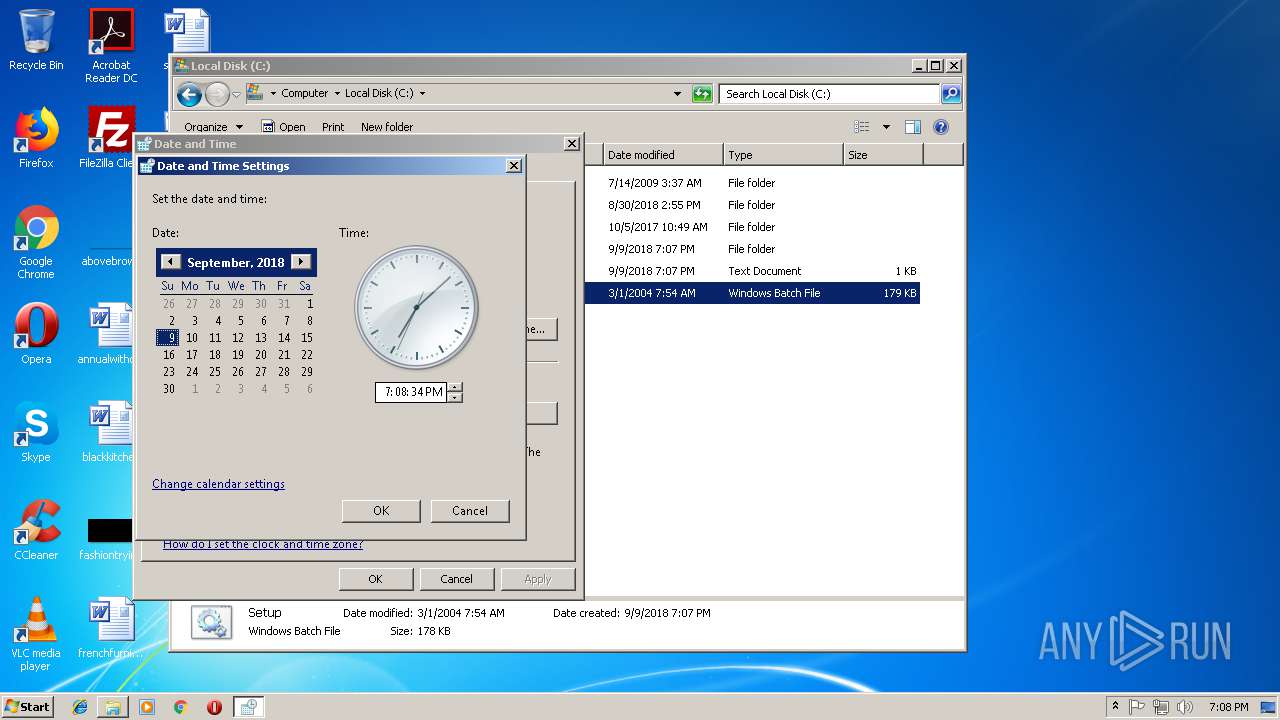Click Windows Media Player taskbar icon
This screenshot has height=720, width=1280.
pyautogui.click(x=147, y=707)
